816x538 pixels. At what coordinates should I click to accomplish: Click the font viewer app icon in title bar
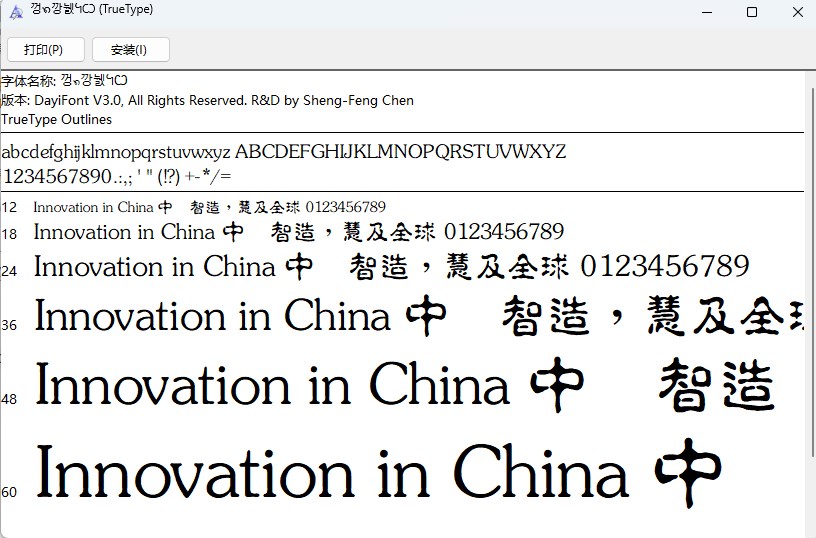[x=16, y=12]
